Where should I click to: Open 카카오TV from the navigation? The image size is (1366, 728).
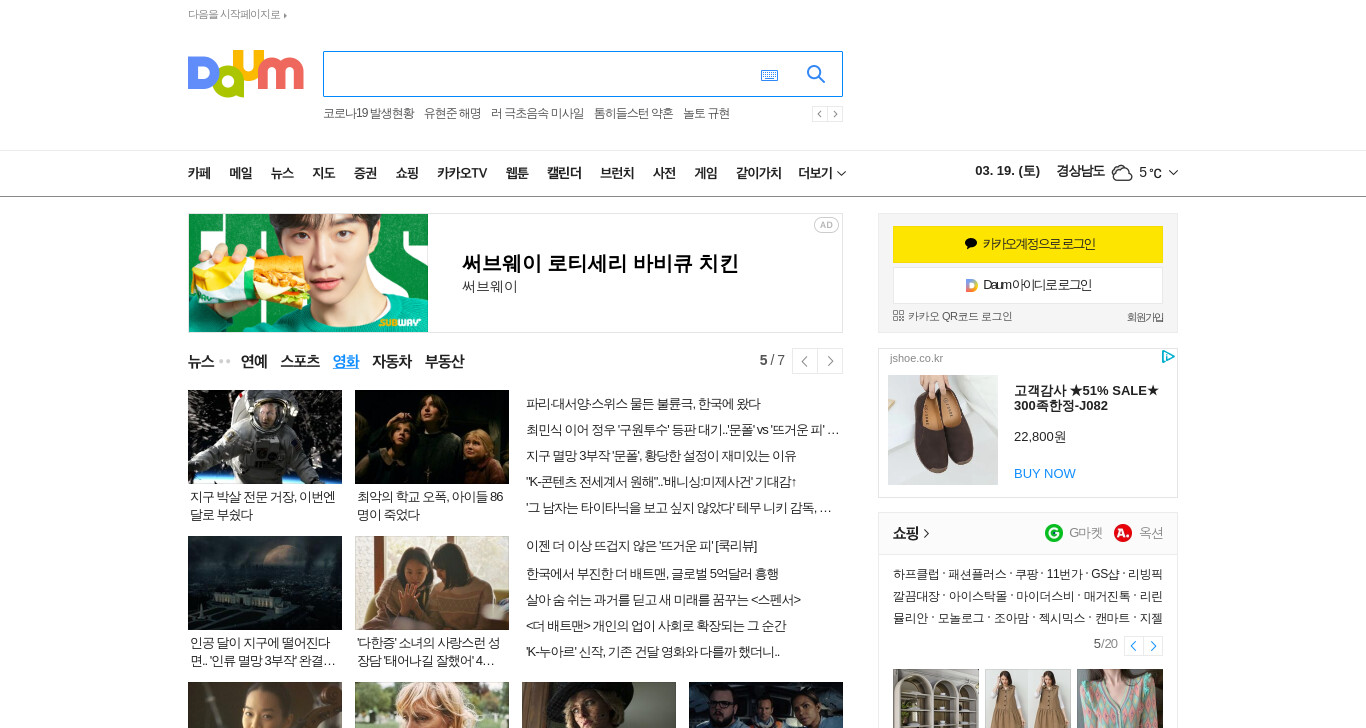point(462,173)
